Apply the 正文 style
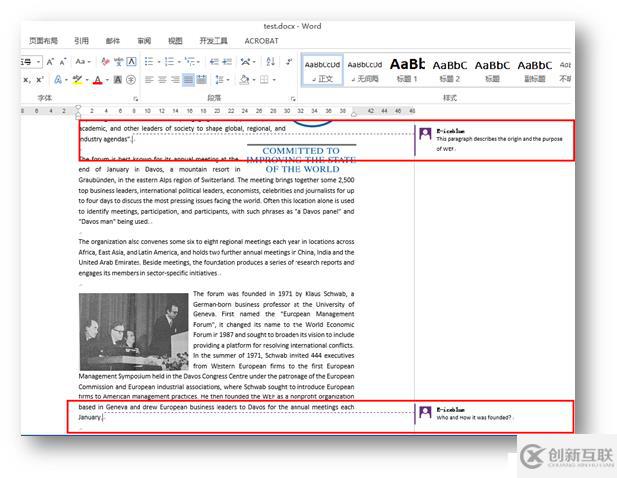Screen dimensions: 617x478 322,70
